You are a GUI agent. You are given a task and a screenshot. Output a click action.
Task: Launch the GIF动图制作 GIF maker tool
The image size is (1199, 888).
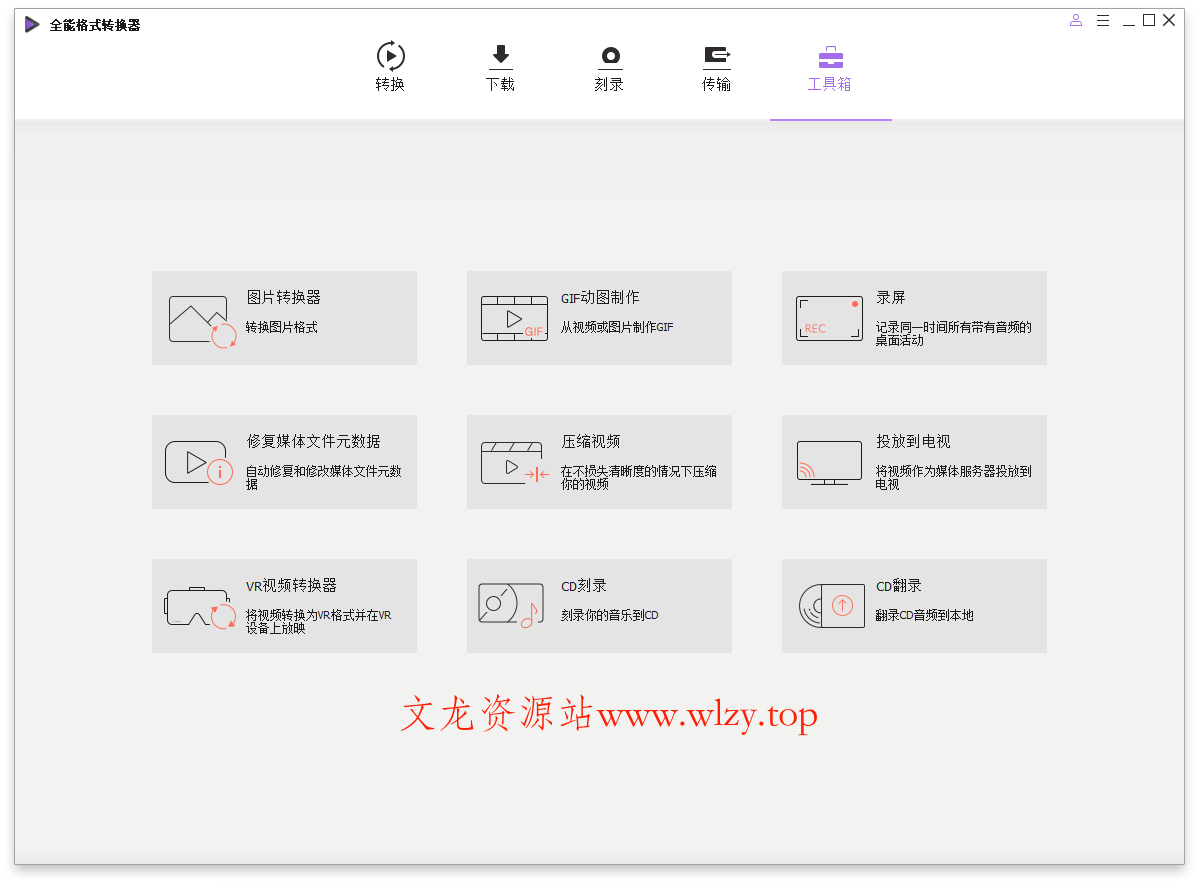click(598, 318)
